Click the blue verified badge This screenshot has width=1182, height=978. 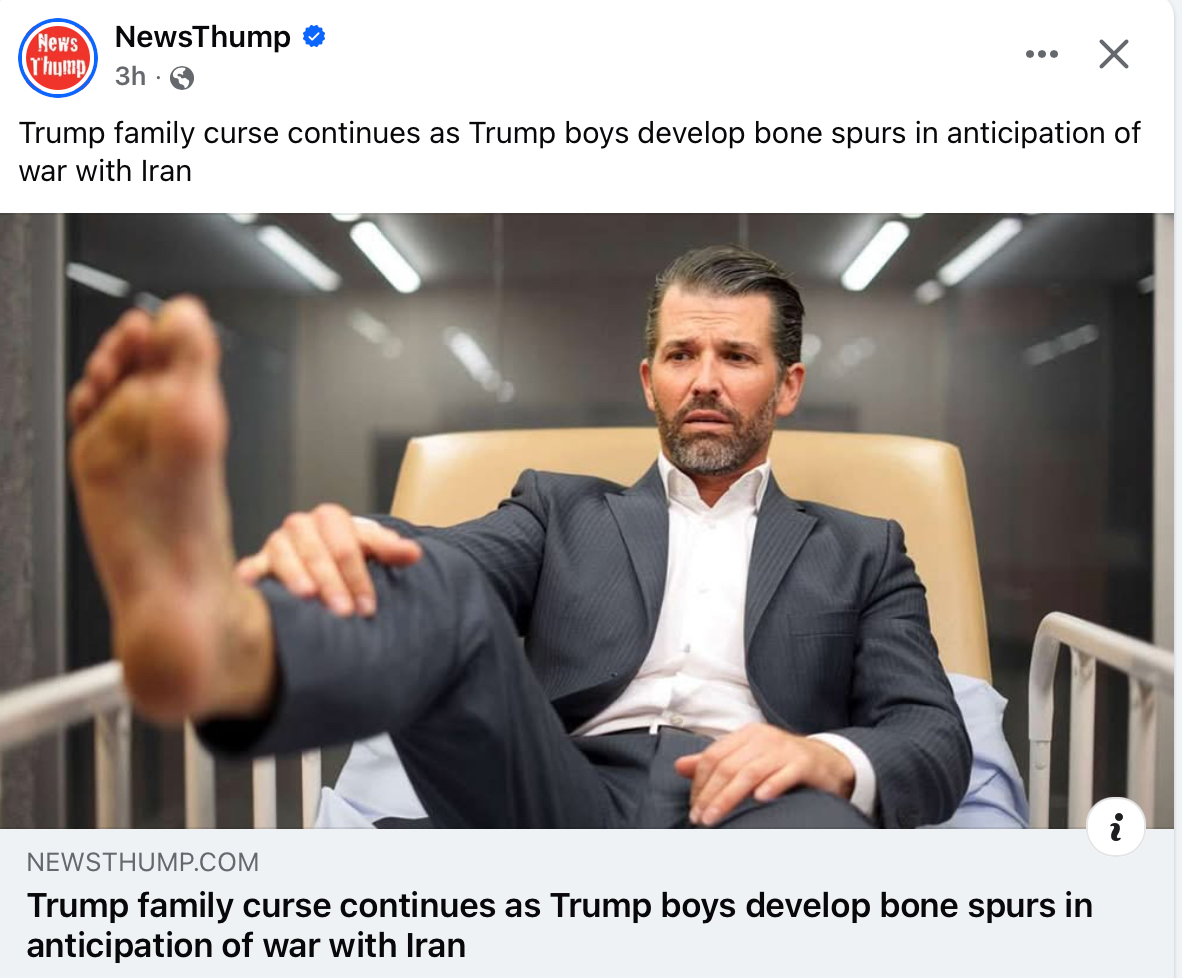point(314,38)
